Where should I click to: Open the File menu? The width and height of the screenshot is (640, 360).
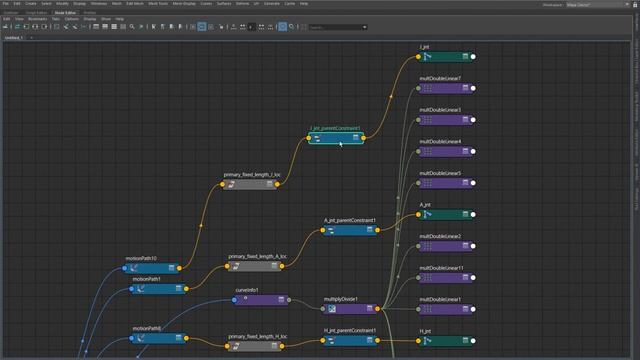[x=6, y=4]
